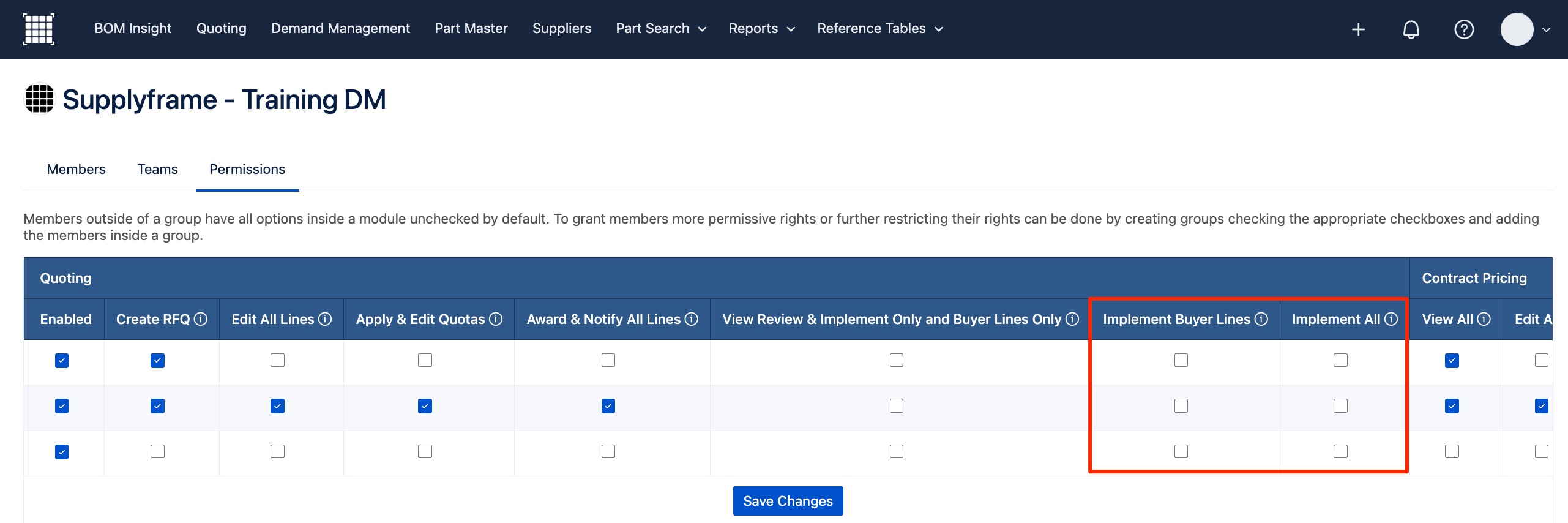Image resolution: width=1568 pixels, height=523 pixels.
Task: Expand the Reports dropdown
Action: (x=761, y=29)
